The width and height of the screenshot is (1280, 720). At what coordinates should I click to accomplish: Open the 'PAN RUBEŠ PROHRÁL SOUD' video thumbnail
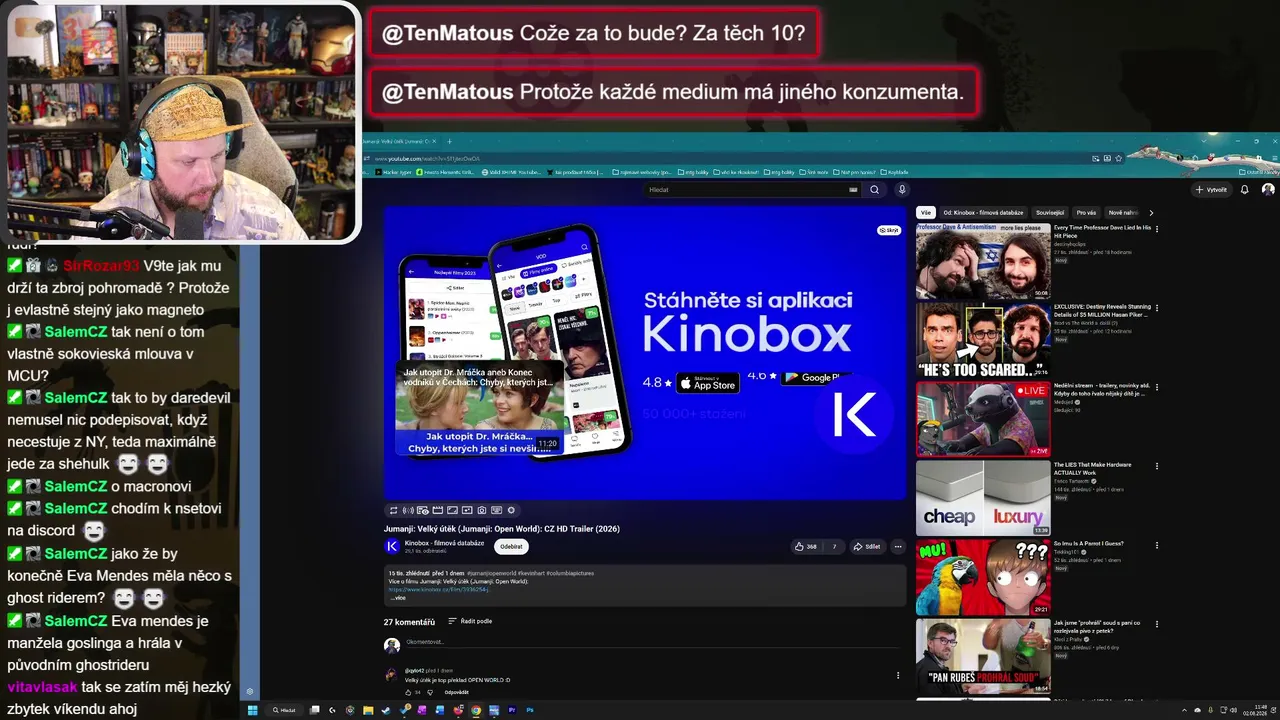point(983,656)
